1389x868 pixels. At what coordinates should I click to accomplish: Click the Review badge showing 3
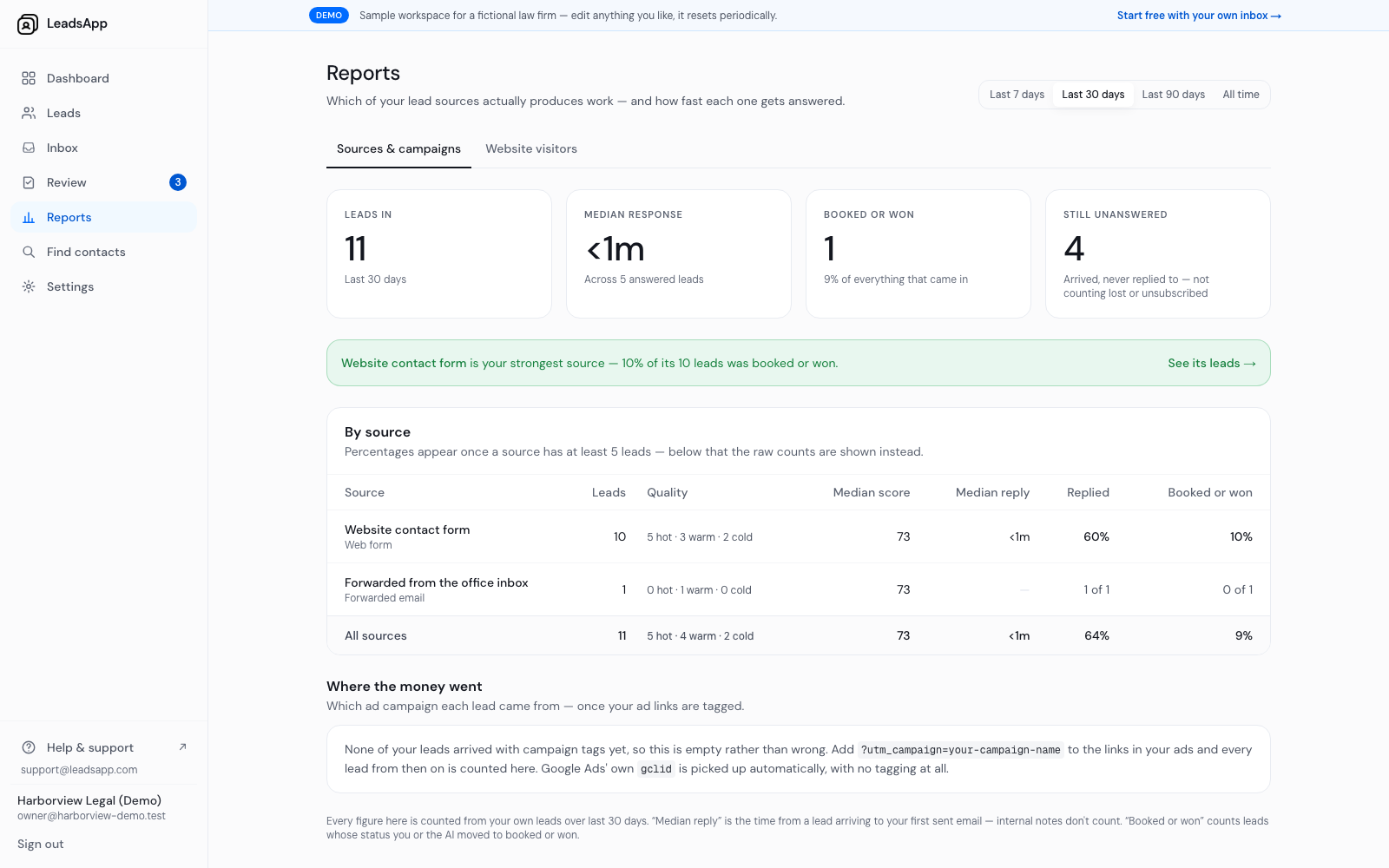178,182
